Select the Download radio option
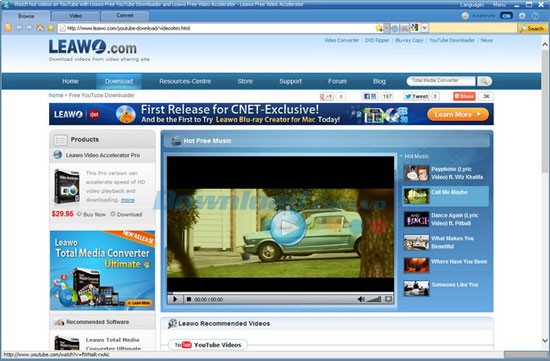550x361 pixels. 113,214
